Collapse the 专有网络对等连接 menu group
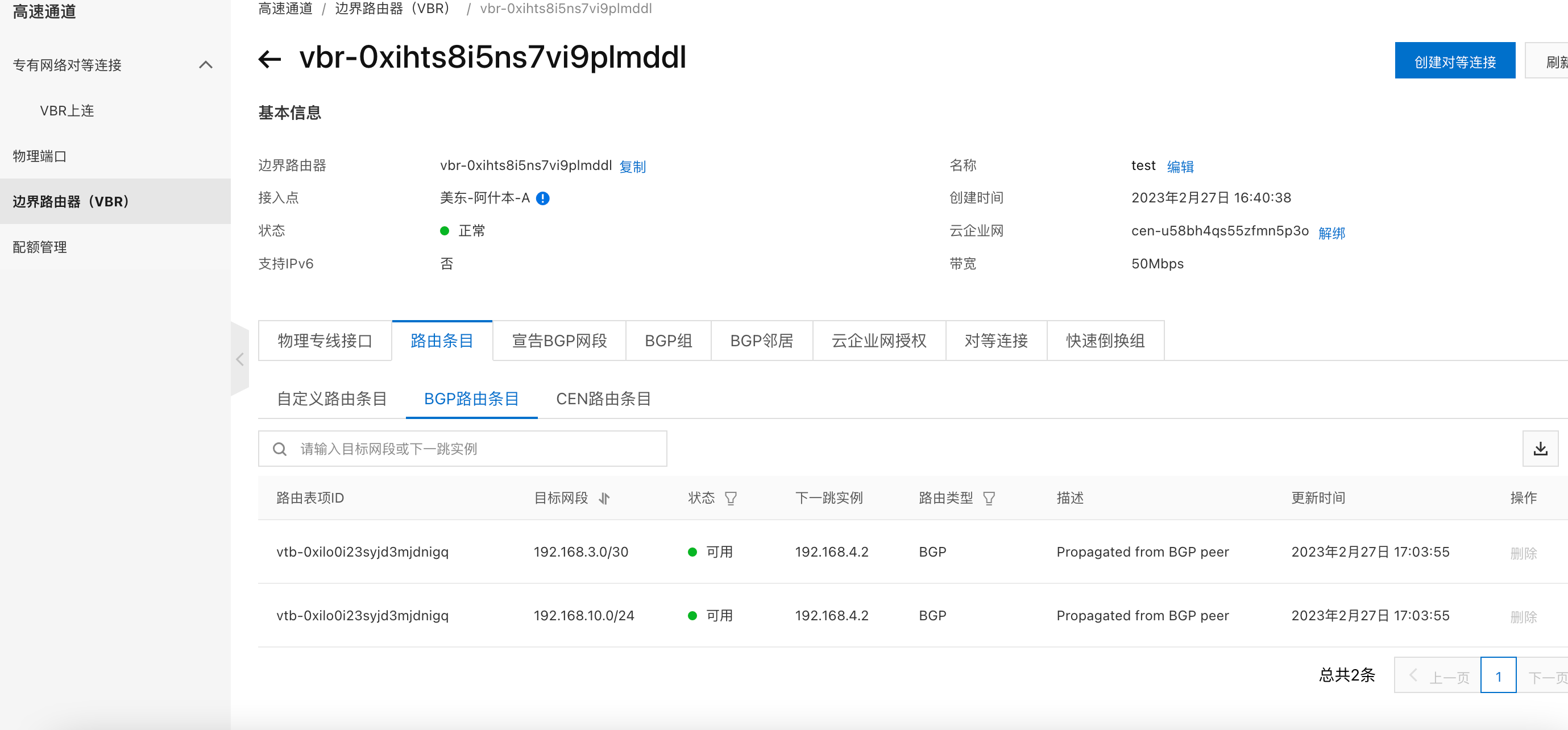The width and height of the screenshot is (1568, 730). click(206, 65)
